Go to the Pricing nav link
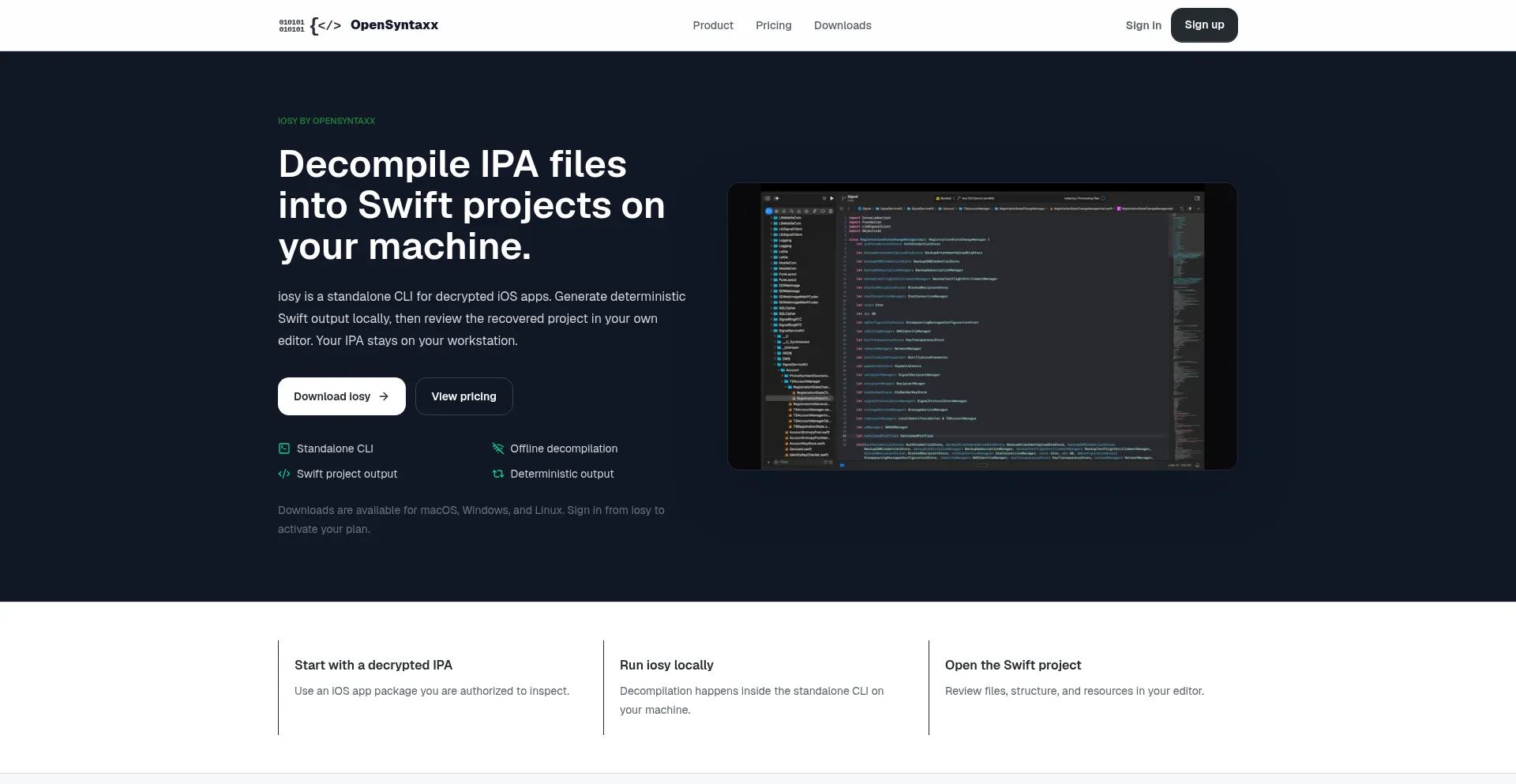Image resolution: width=1516 pixels, height=784 pixels. 773,25
